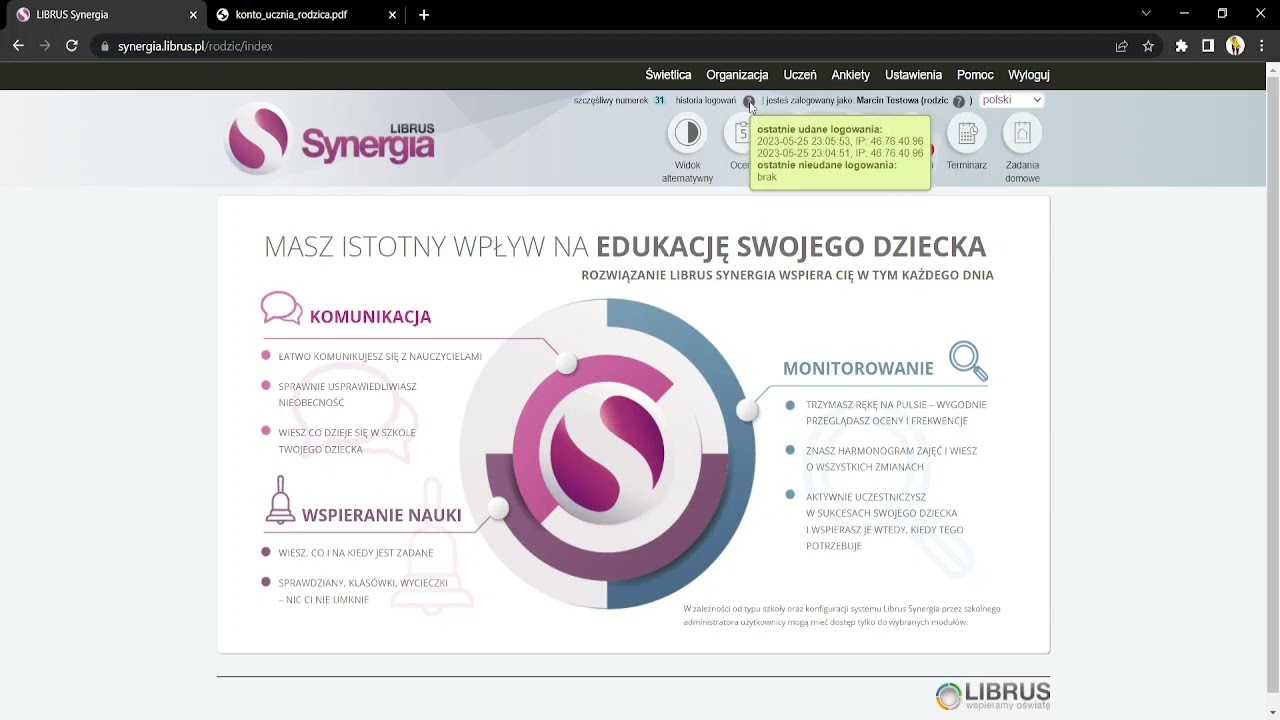This screenshot has width=1280, height=720.
Task: Click the MONITOROWANIE heading
Action: 858,368
